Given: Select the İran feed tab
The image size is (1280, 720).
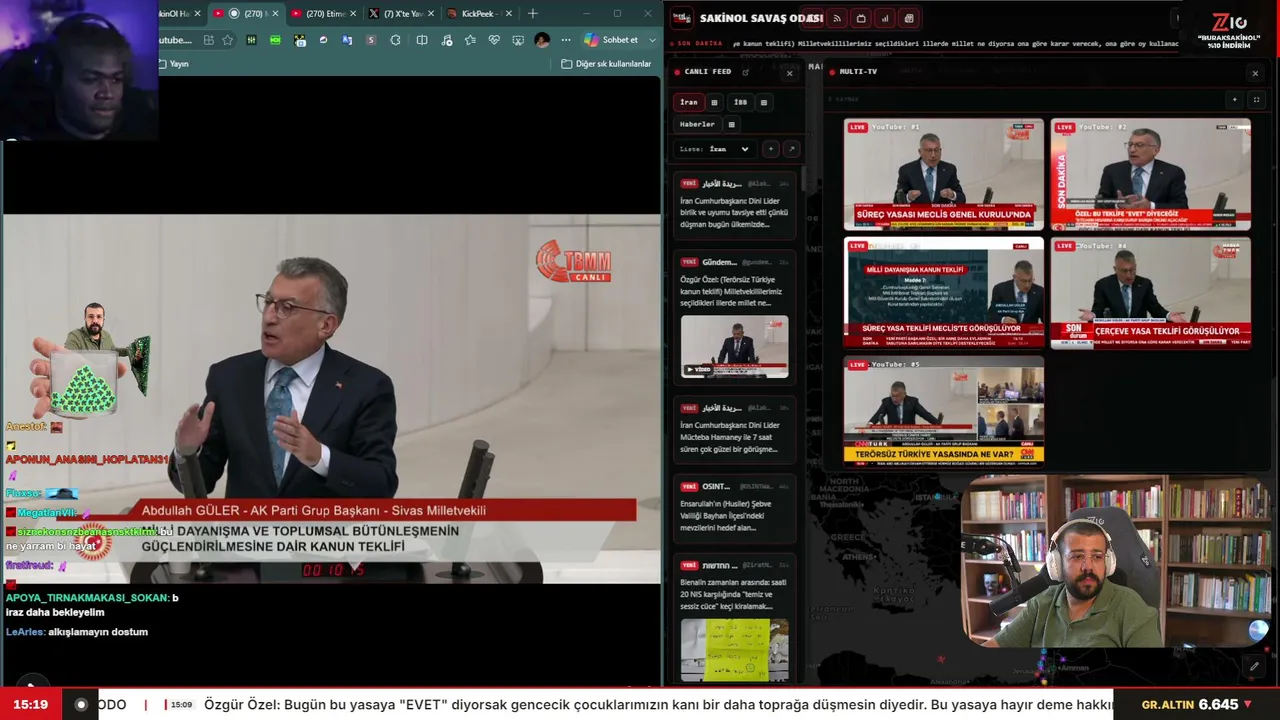Looking at the screenshot, I should point(689,102).
